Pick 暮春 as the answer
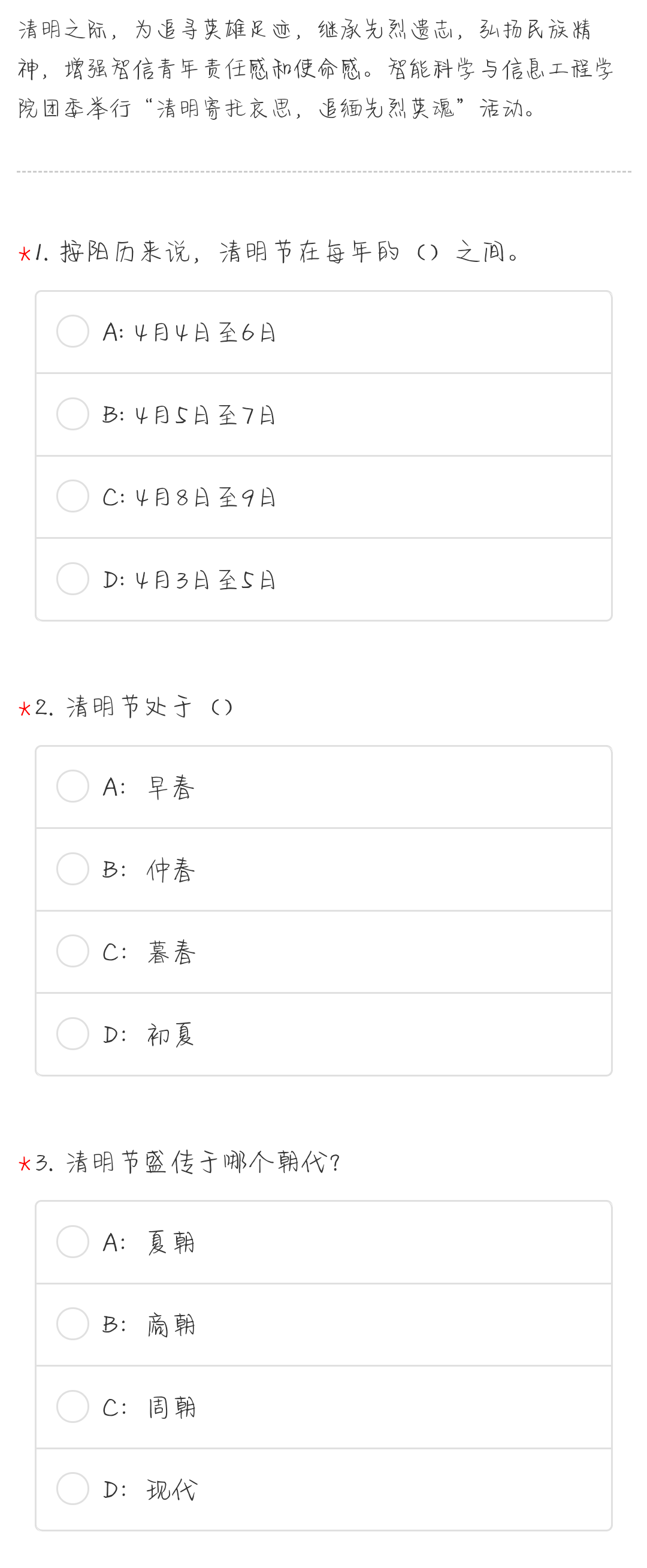 pos(73,951)
